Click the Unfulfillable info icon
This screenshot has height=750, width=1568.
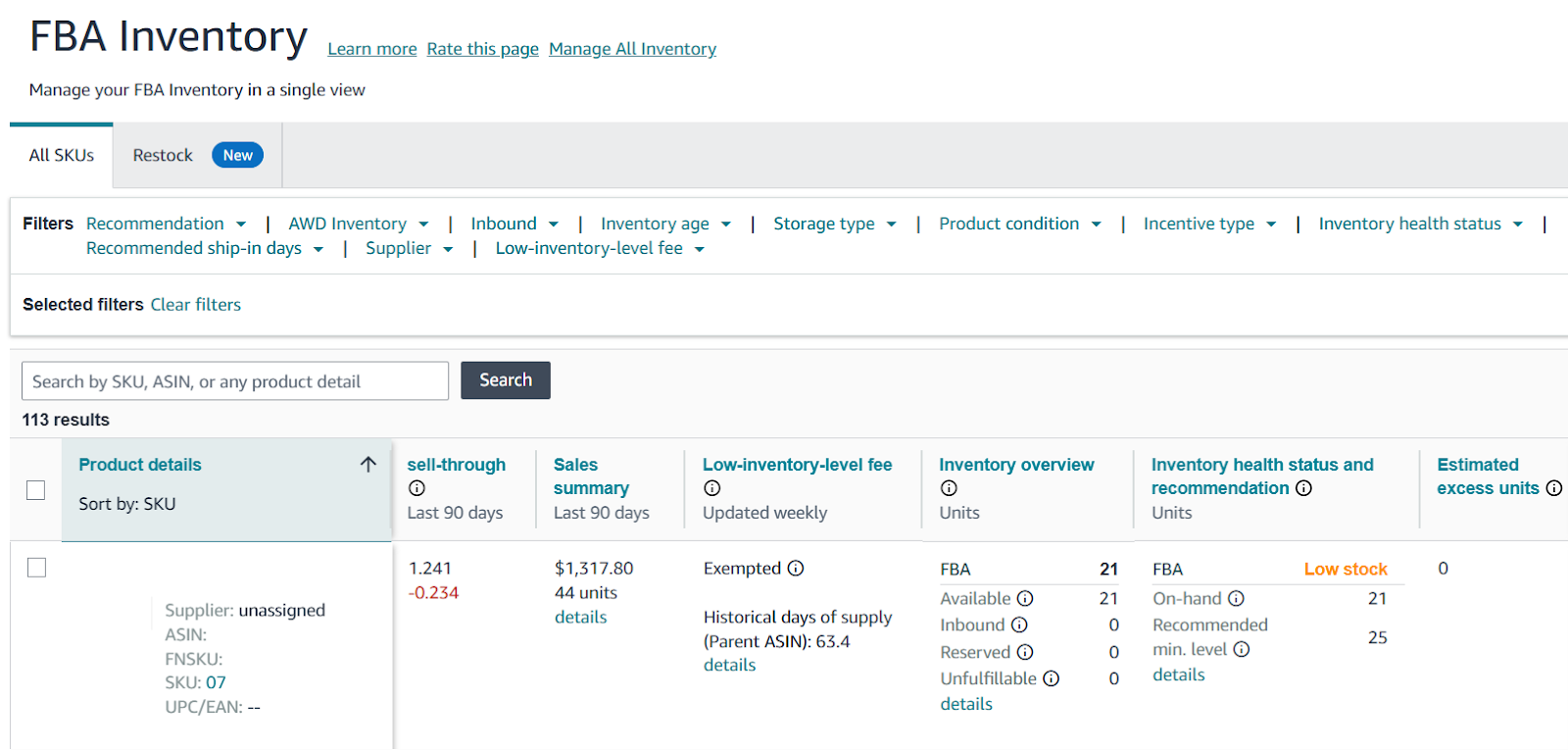click(x=1052, y=678)
